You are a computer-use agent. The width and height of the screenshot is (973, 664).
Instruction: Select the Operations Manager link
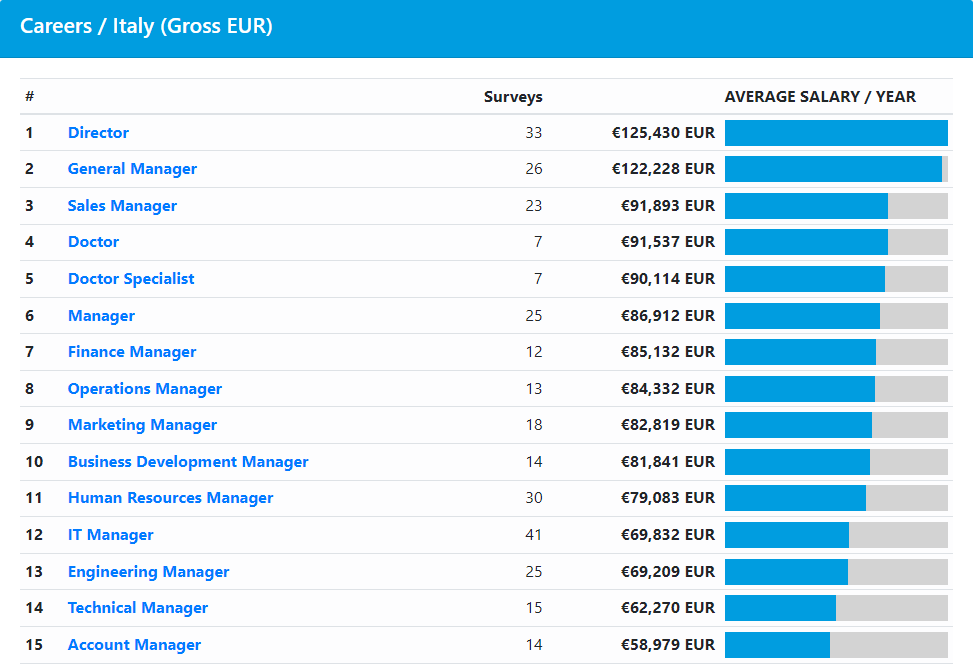tap(145, 389)
